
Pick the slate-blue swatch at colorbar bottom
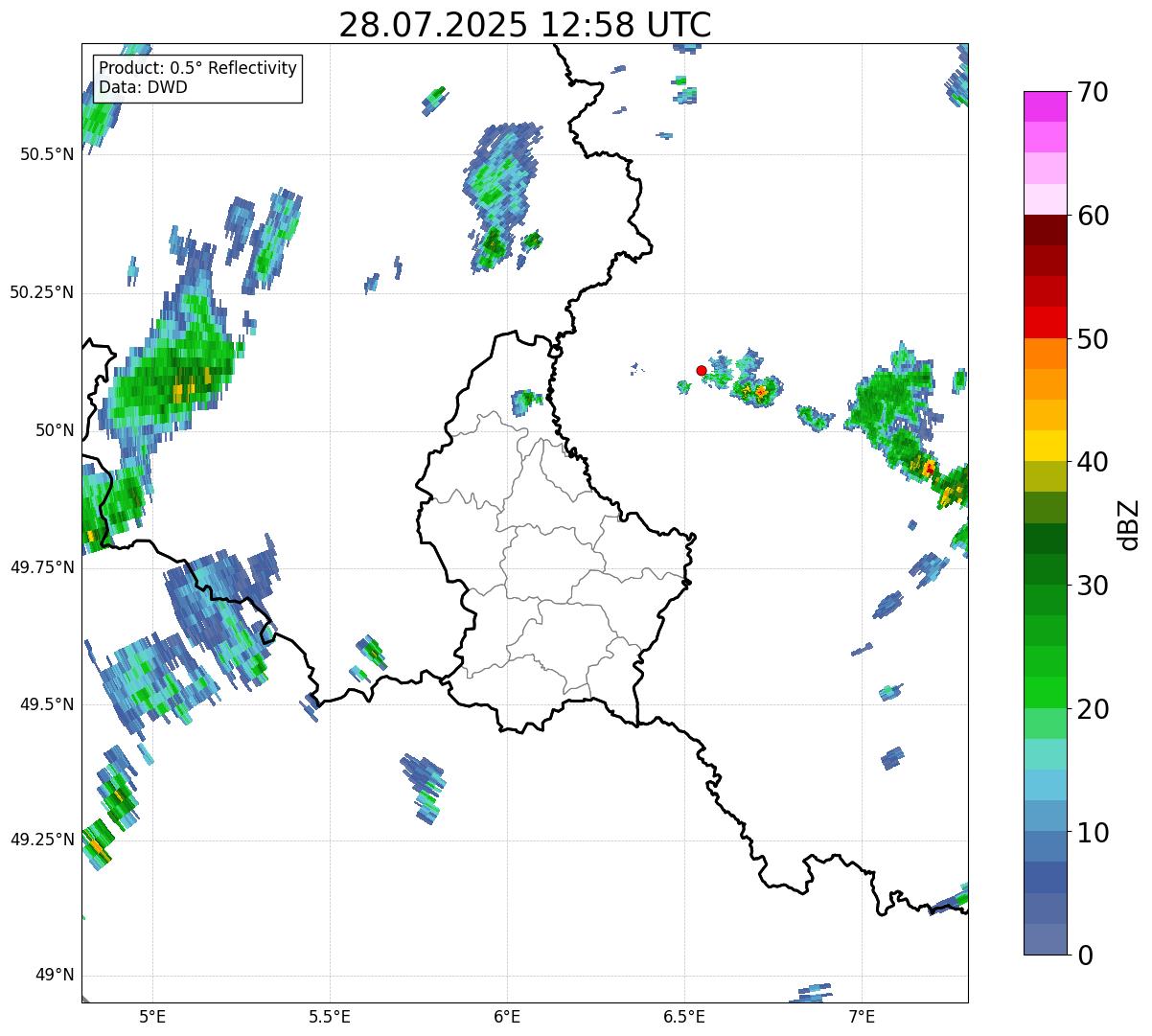[1045, 939]
